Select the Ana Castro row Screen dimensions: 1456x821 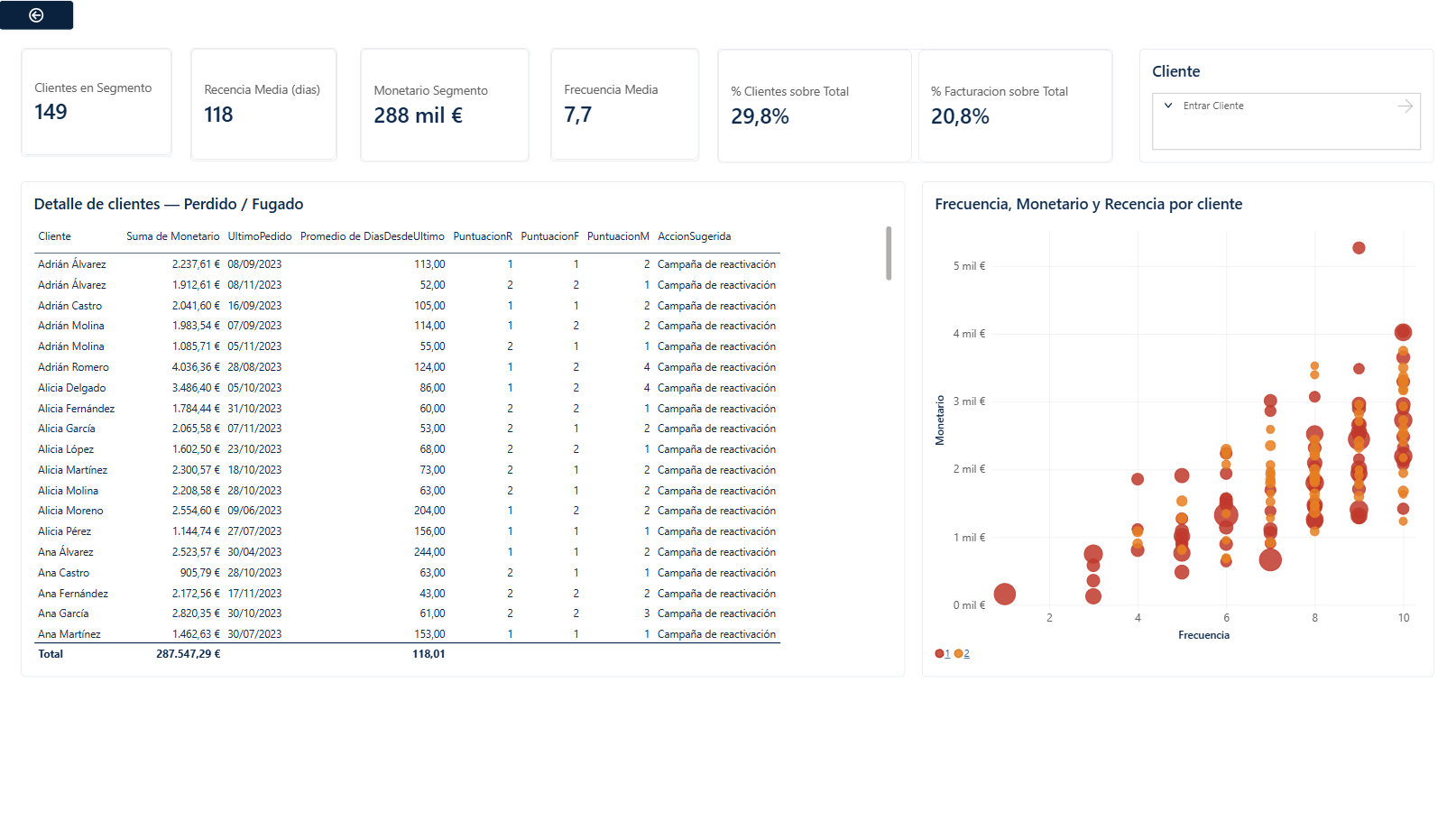(407, 573)
